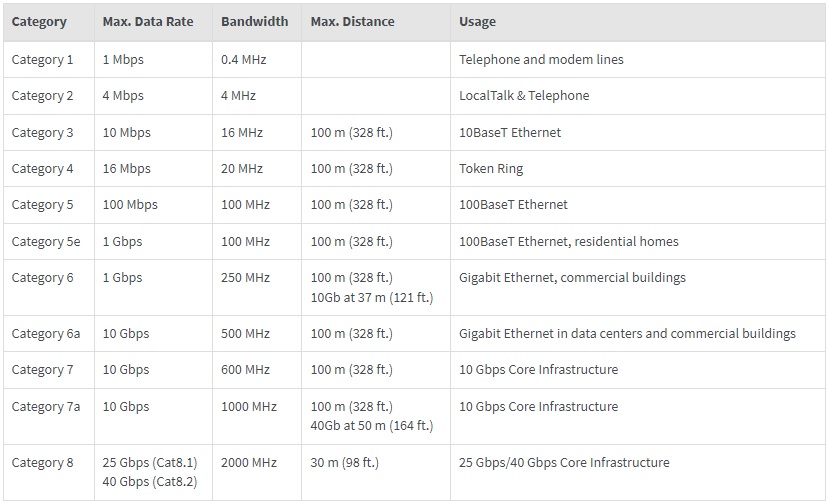Select the Category 1 row label
This screenshot has height=503, width=829.
[42, 60]
